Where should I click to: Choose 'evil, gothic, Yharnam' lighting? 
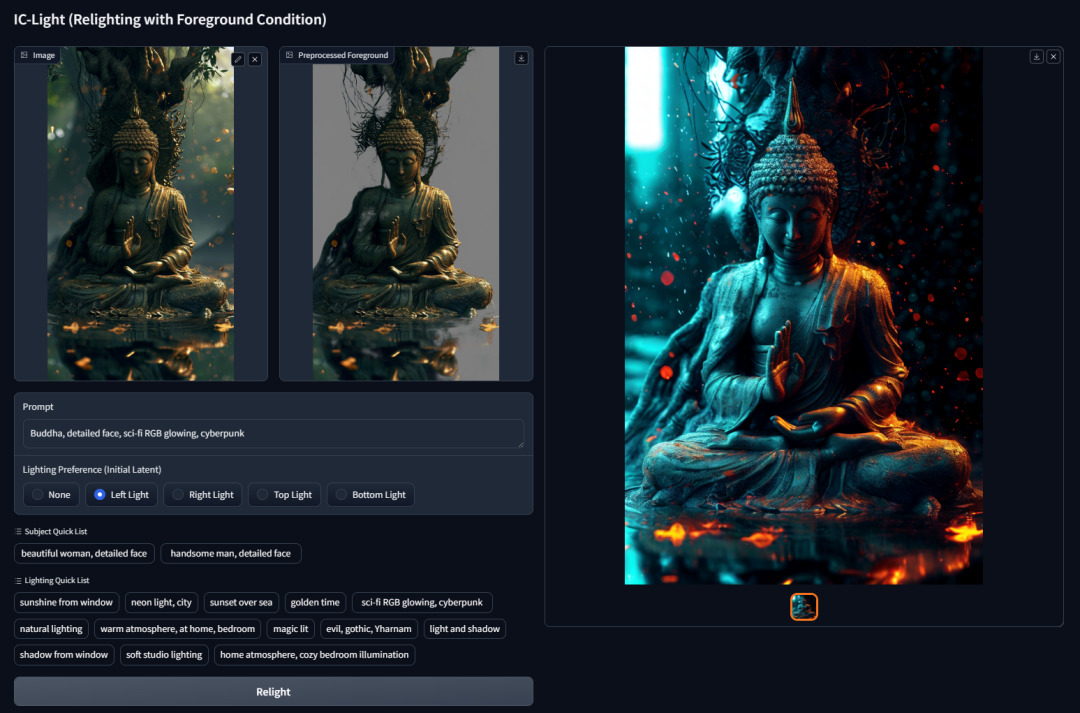[368, 629]
